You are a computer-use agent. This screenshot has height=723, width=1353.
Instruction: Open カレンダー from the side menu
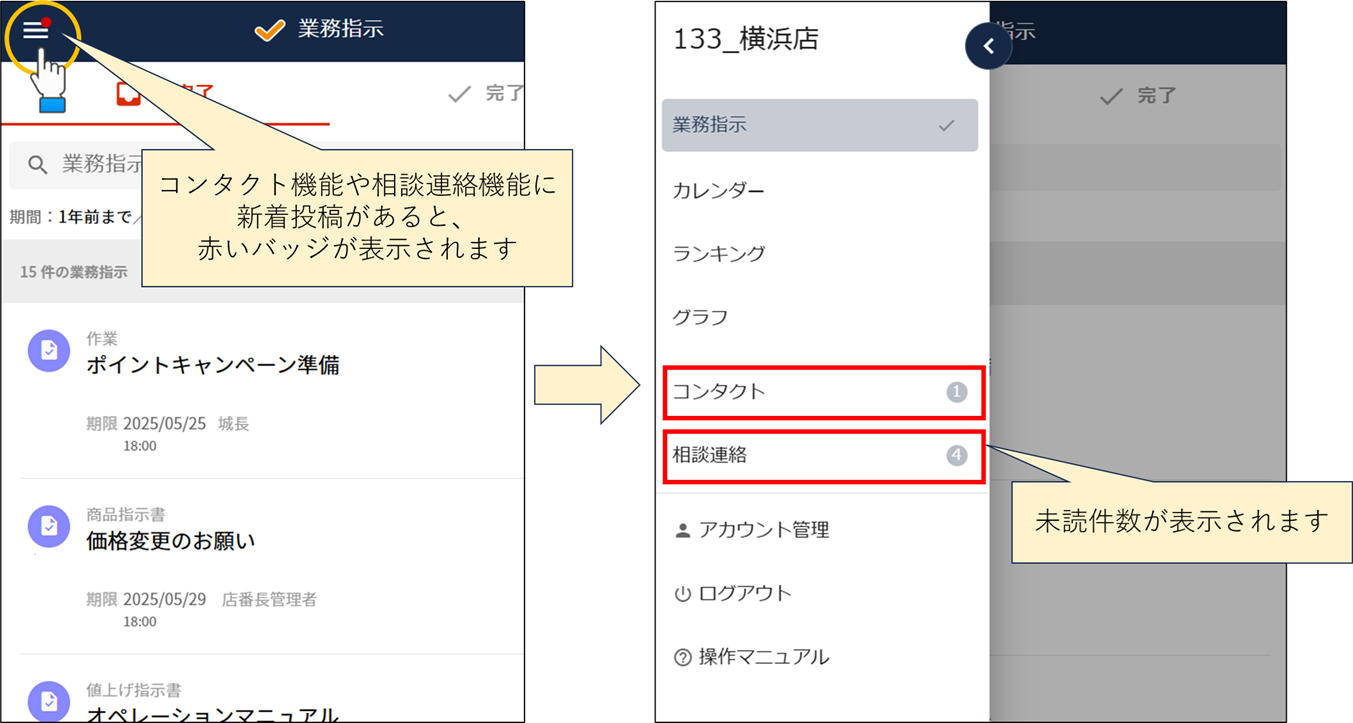(x=820, y=190)
